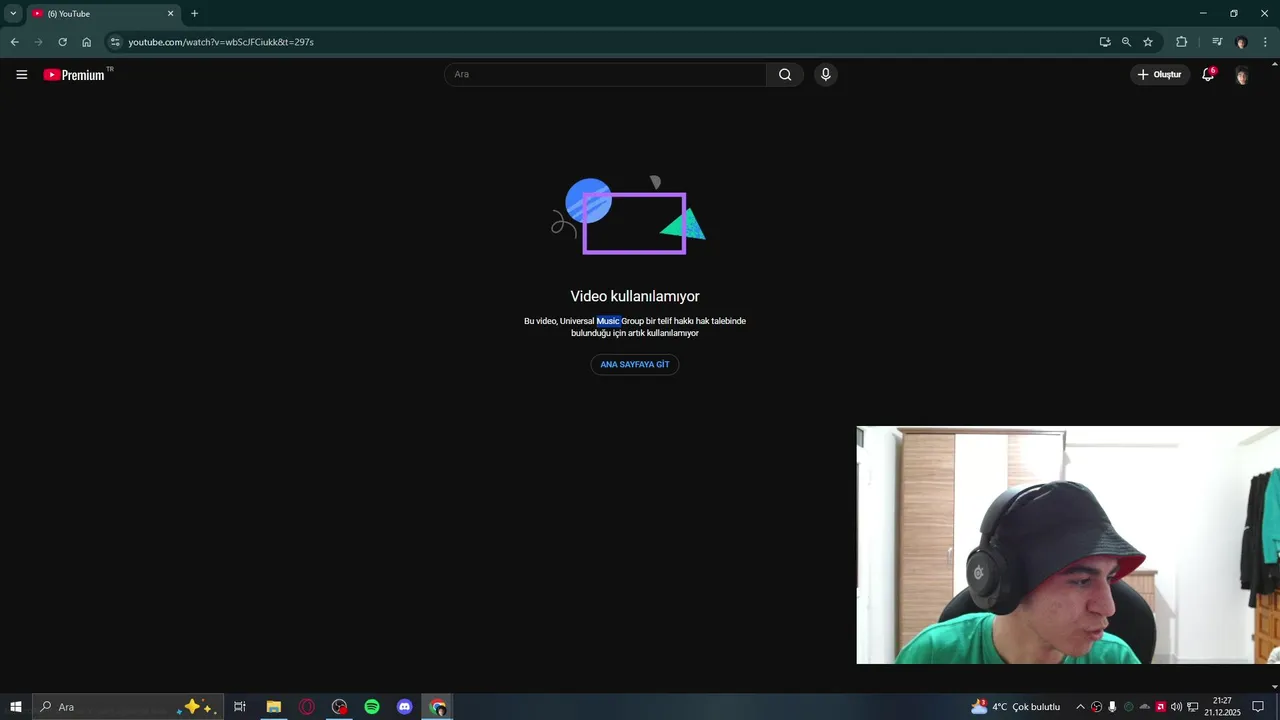This screenshot has width=1280, height=720.
Task: Click the highlighted word 'Music'
Action: pyautogui.click(x=608, y=321)
